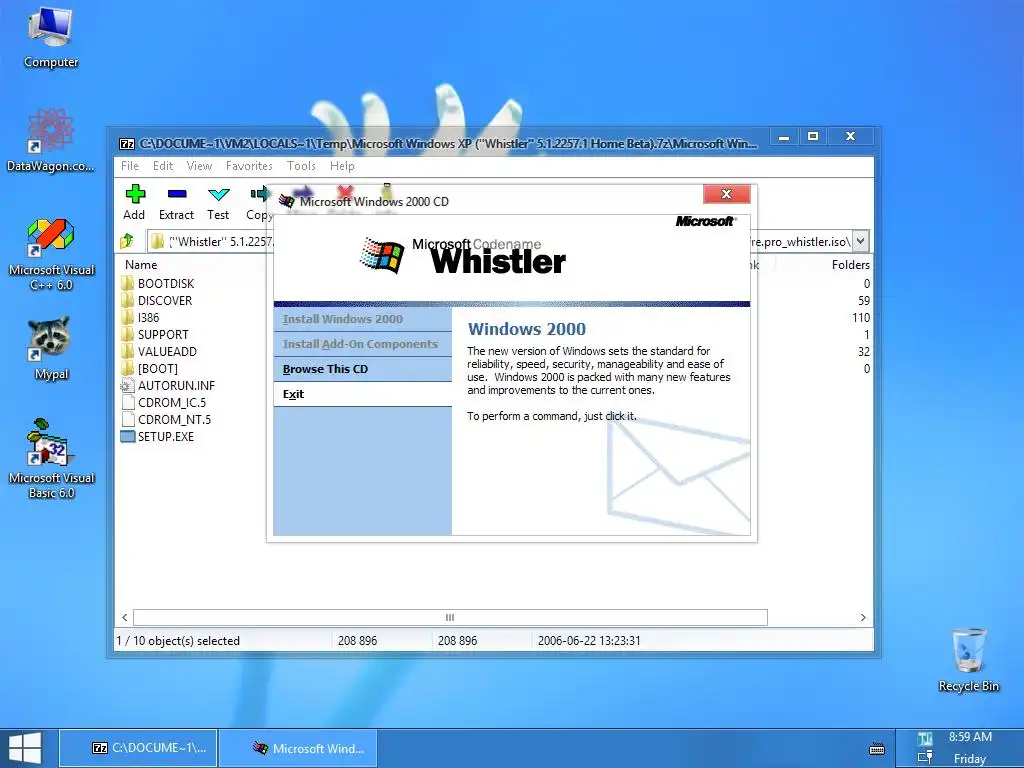Expand the 7-Zip address bar dropdown
1024x768 pixels.
861,241
